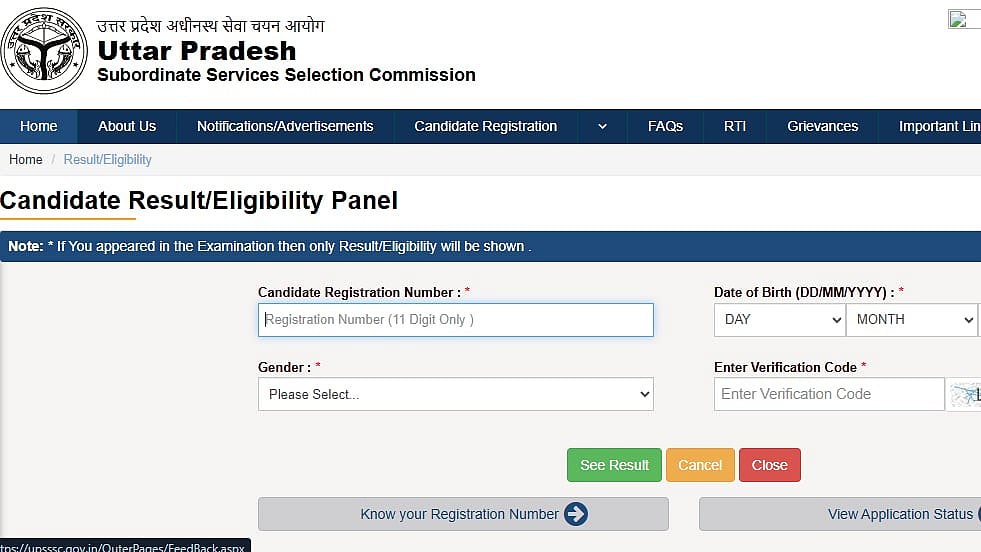Viewport: 981px width, 552px height.
Task: Expand the chevron menu after Candidate Registration
Action: point(602,126)
